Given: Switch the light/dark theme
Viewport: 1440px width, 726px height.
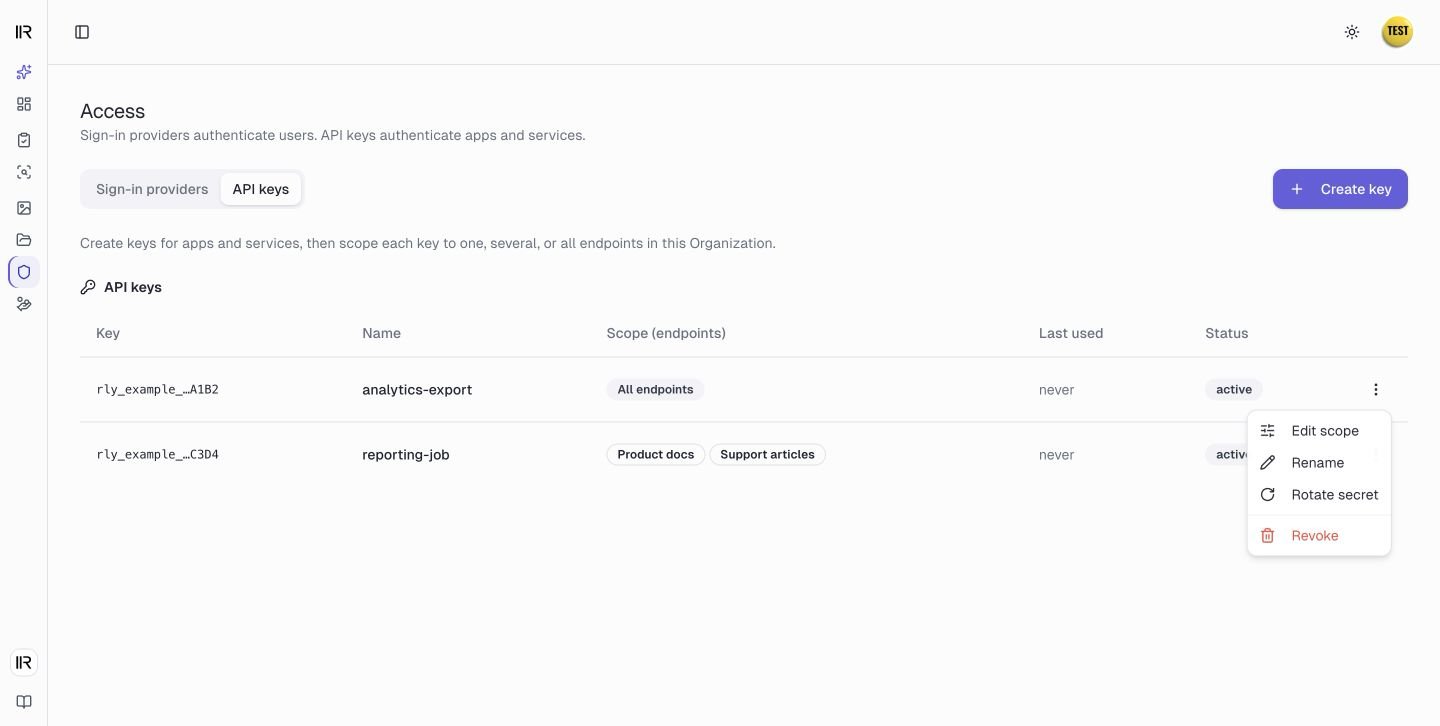Looking at the screenshot, I should (1352, 32).
